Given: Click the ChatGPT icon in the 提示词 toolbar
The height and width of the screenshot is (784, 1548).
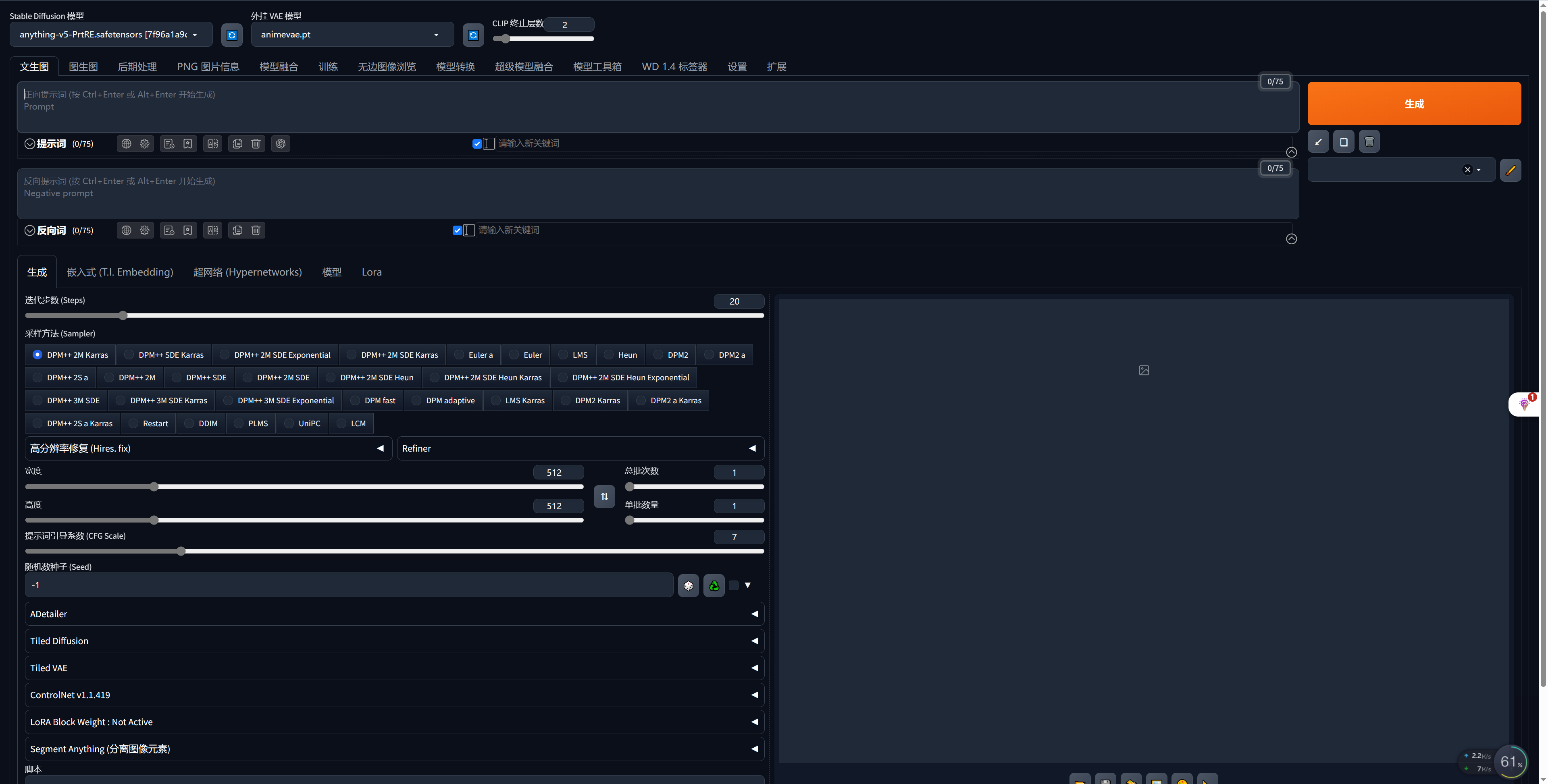Looking at the screenshot, I should [x=281, y=143].
